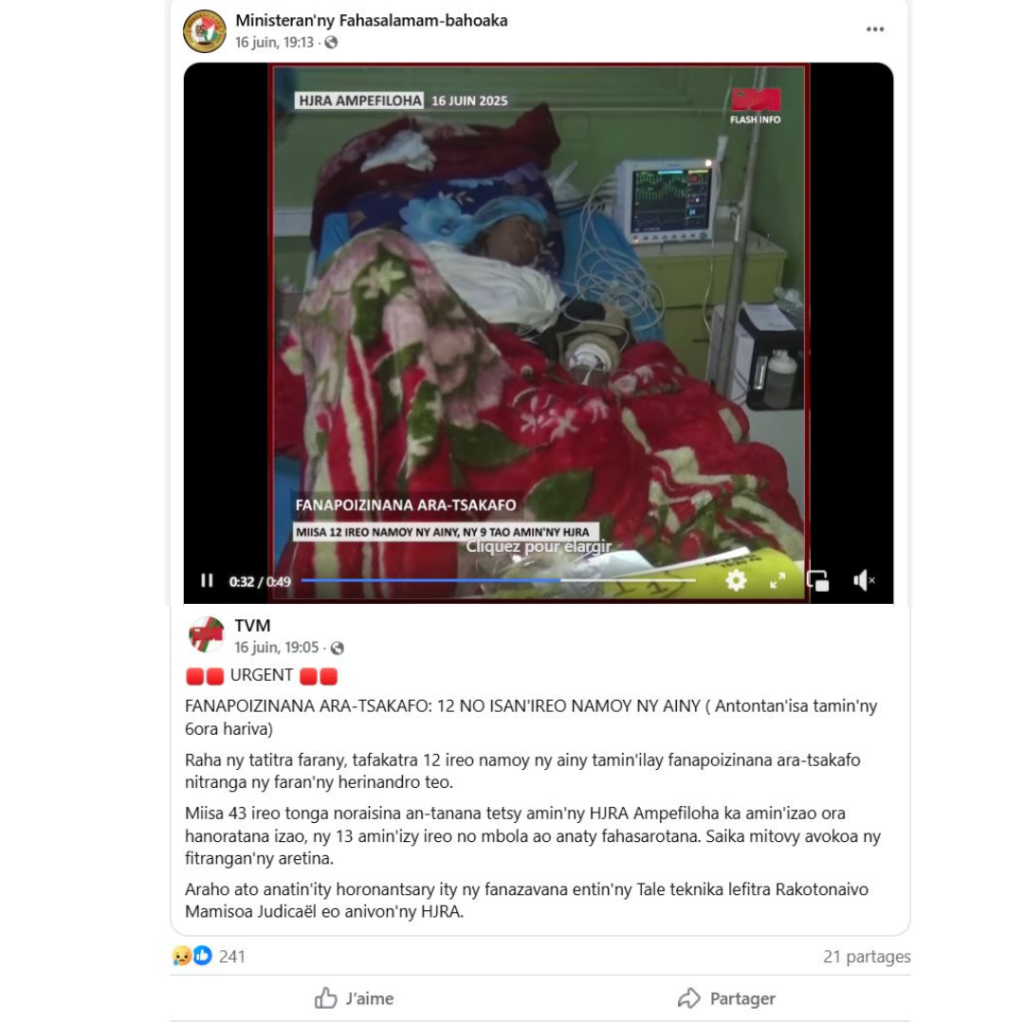Screen dimensions: 1024x1024
Task: Open the post options three-dot menu
Action: 874,29
